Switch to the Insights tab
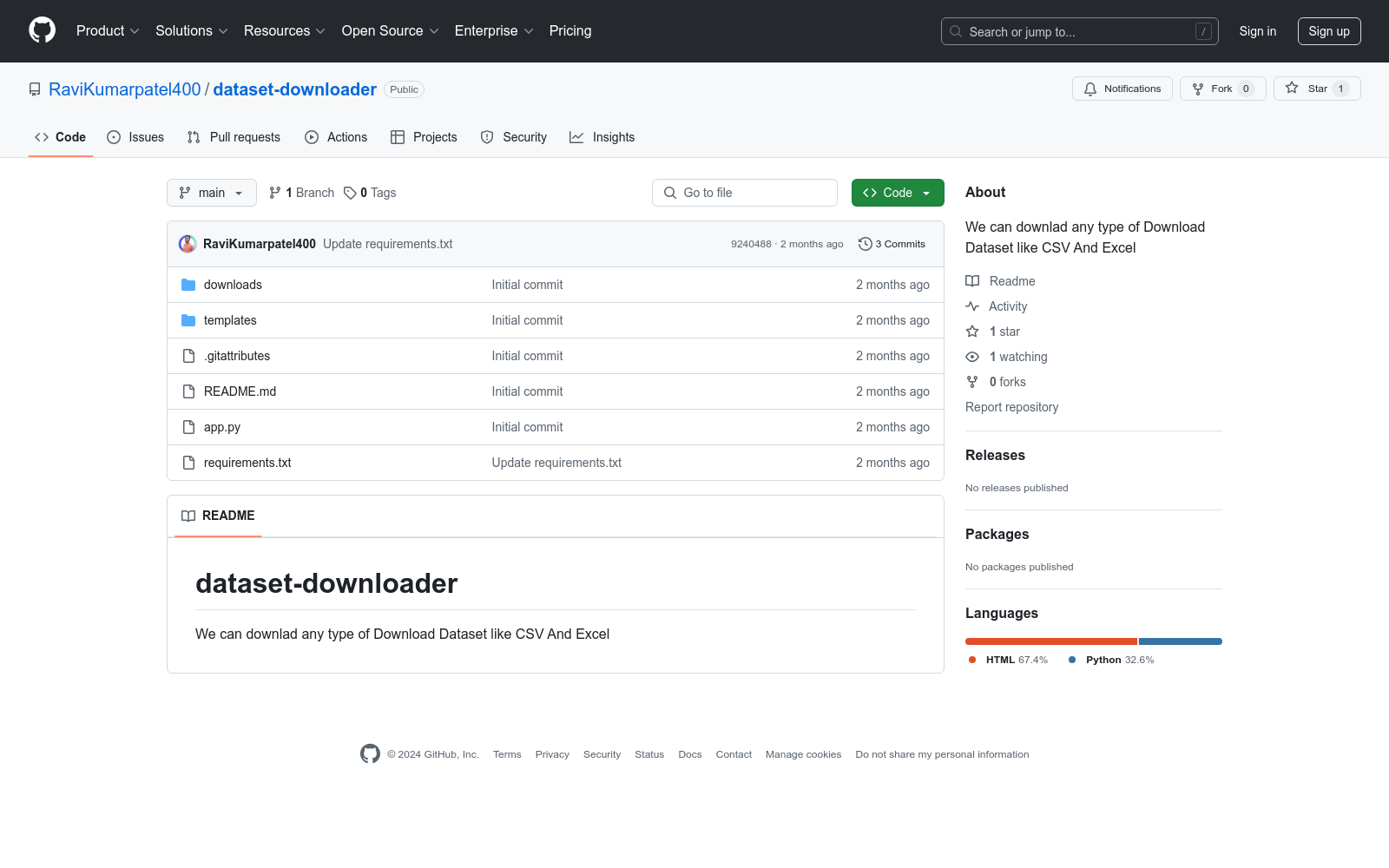Image resolution: width=1389 pixels, height=868 pixels. click(x=602, y=137)
